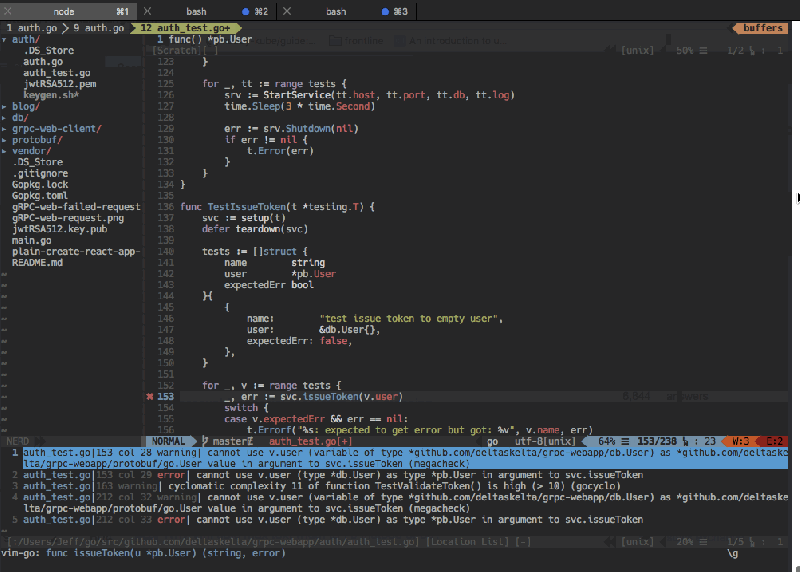The image size is (800, 572).
Task: Select location list entry 2 line 153 error
Action: (333, 475)
